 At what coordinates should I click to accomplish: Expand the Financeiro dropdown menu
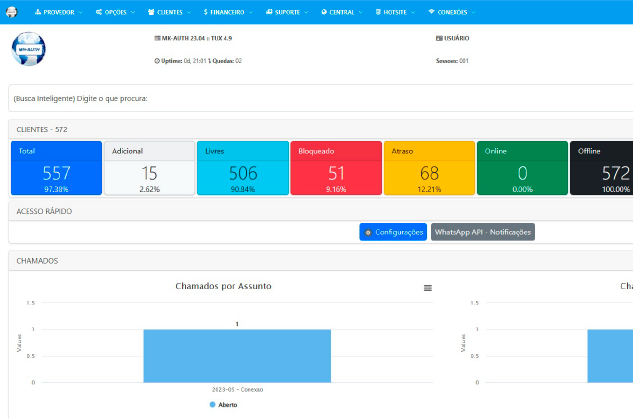[x=228, y=12]
